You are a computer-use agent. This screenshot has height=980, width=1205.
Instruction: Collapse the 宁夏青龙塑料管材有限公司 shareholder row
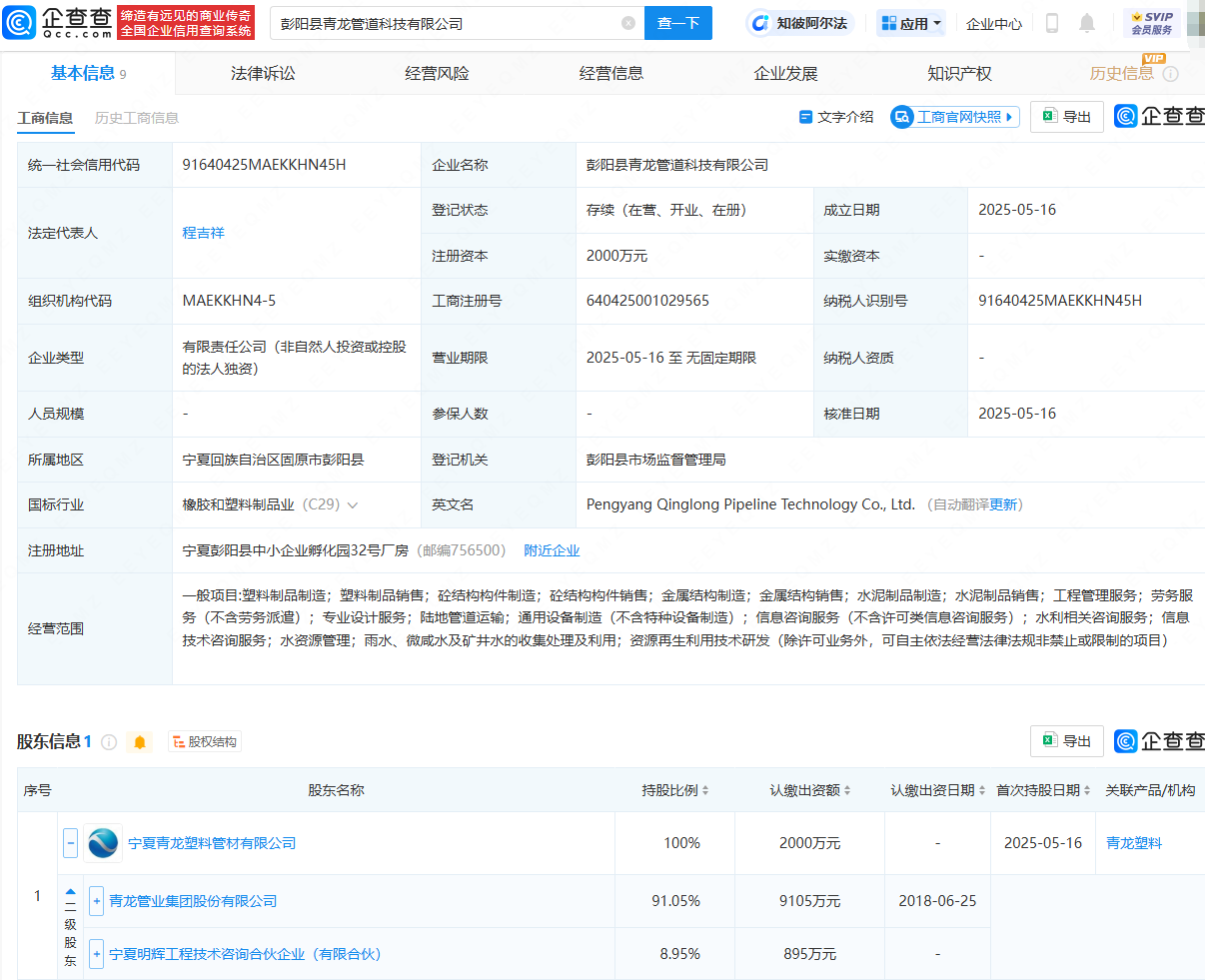[70, 843]
